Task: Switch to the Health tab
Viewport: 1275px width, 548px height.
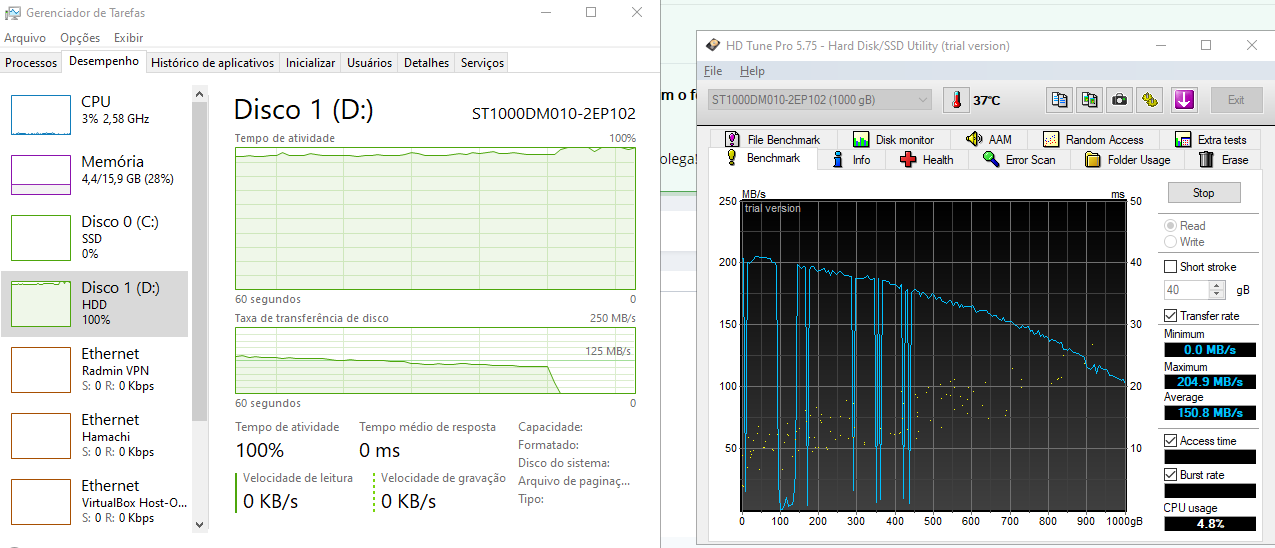Action: tap(926, 159)
